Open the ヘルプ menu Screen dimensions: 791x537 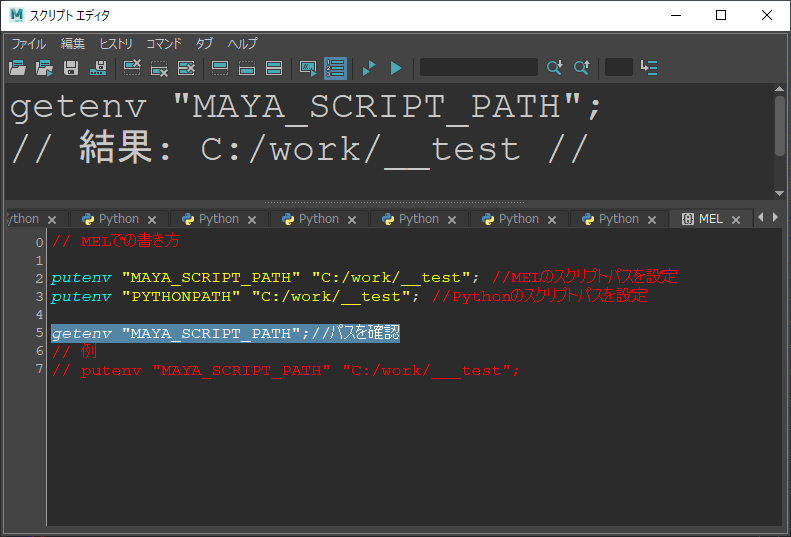(x=243, y=44)
